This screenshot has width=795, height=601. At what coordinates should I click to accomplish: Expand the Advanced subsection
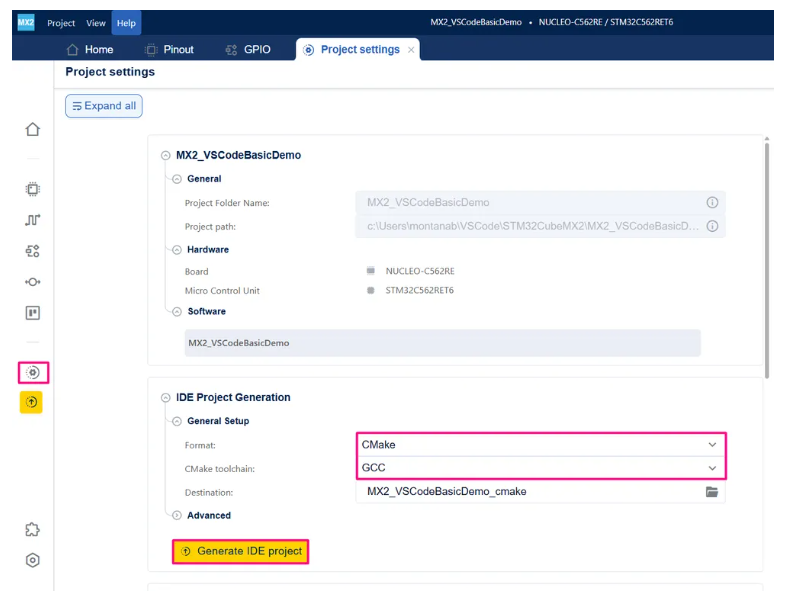point(176,515)
